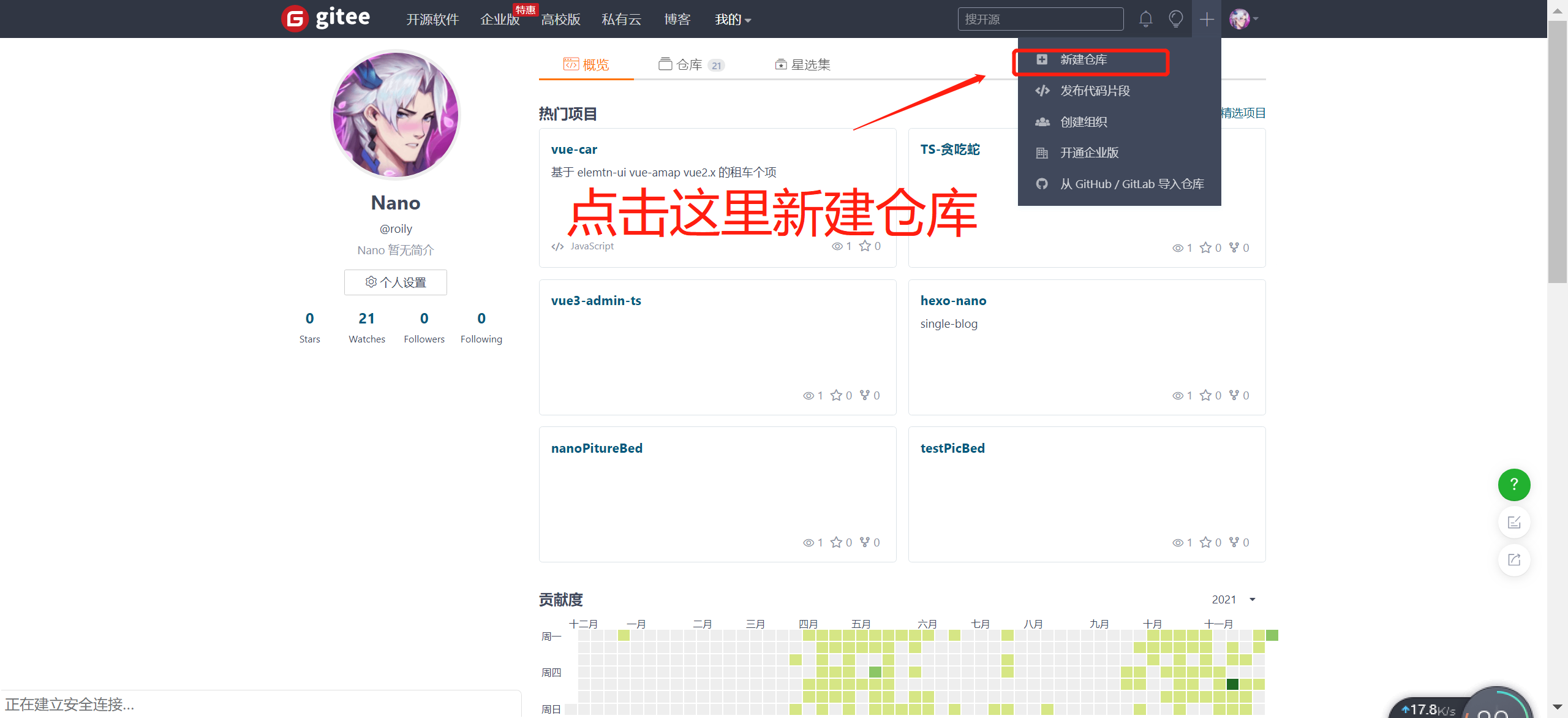This screenshot has height=718, width=1568.
Task: Open the notification bell icon
Action: (x=1145, y=19)
